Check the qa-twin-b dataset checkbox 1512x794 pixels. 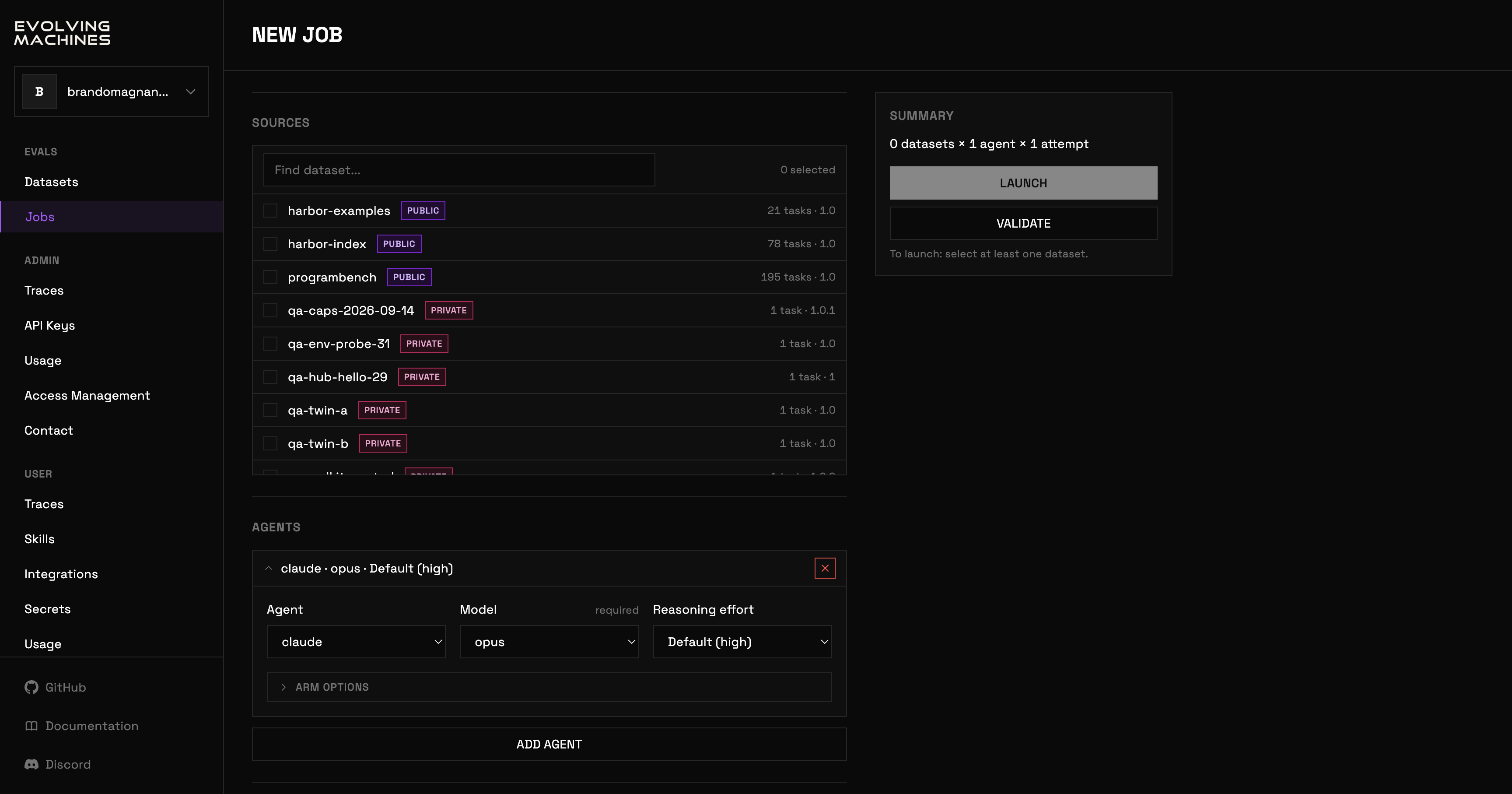pos(270,443)
